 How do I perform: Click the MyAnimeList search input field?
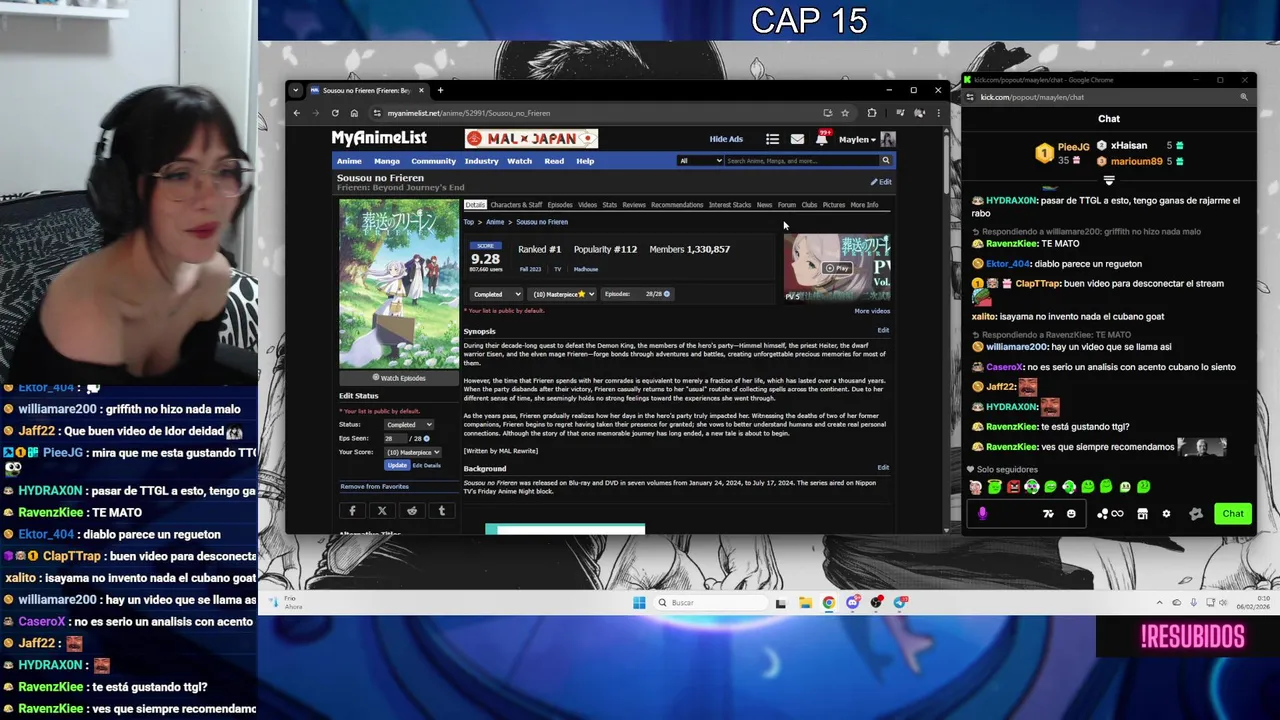click(x=801, y=160)
